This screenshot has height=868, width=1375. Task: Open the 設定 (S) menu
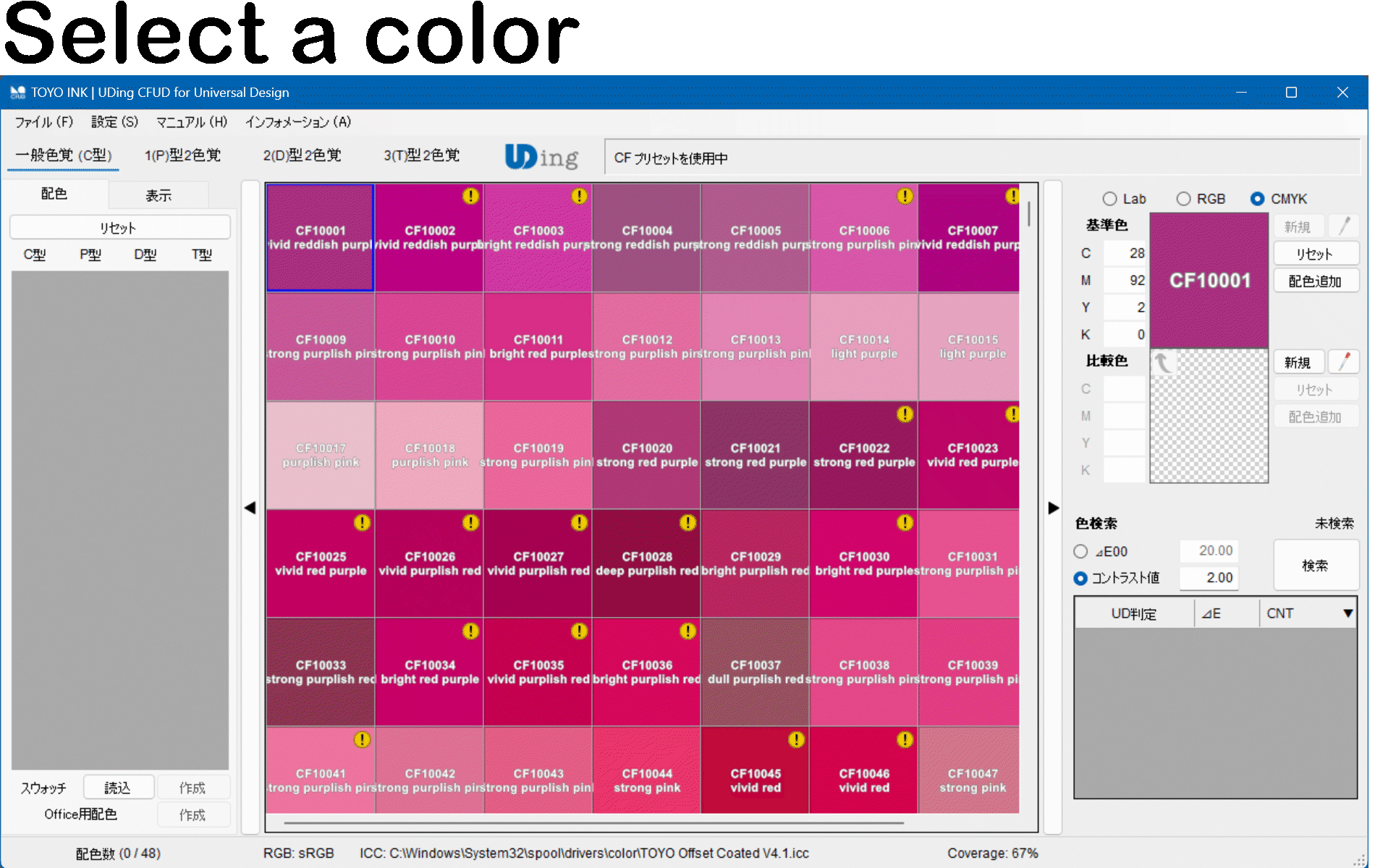pyautogui.click(x=114, y=122)
